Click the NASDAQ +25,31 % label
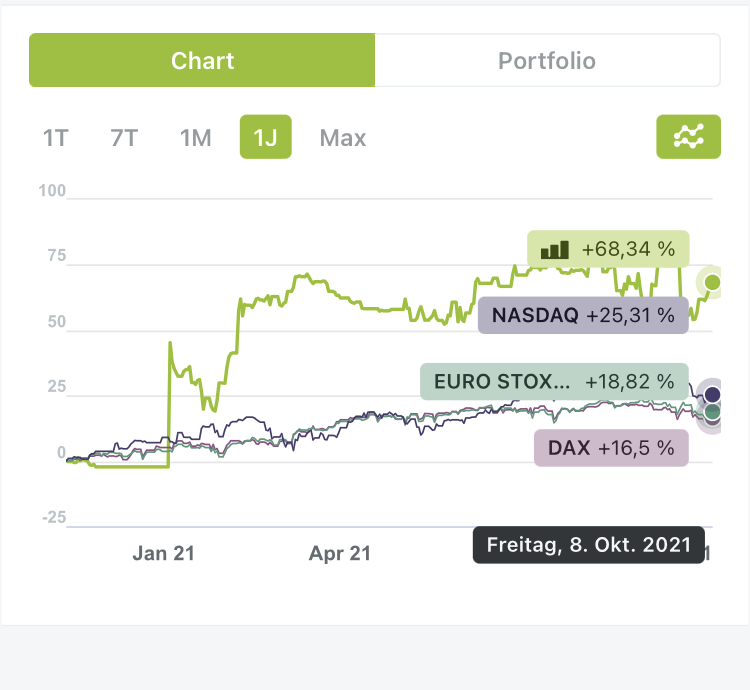Viewport: 750px width, 690px height. 583,316
